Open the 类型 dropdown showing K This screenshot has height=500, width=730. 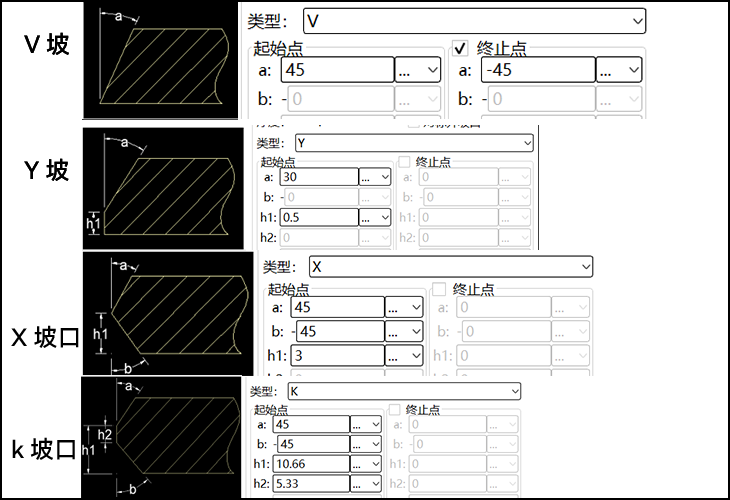point(405,391)
